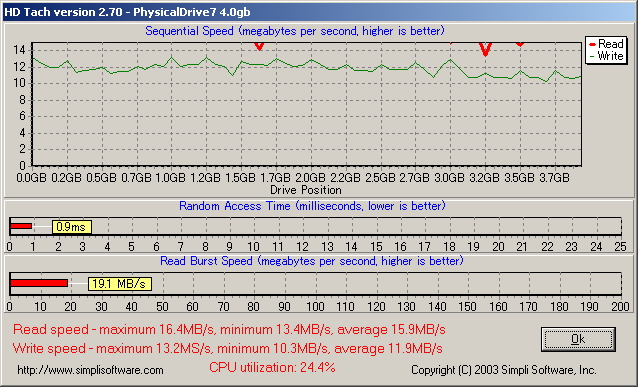The height and width of the screenshot is (387, 638).
Task: Click the red random access time bar
Action: click(x=21, y=226)
